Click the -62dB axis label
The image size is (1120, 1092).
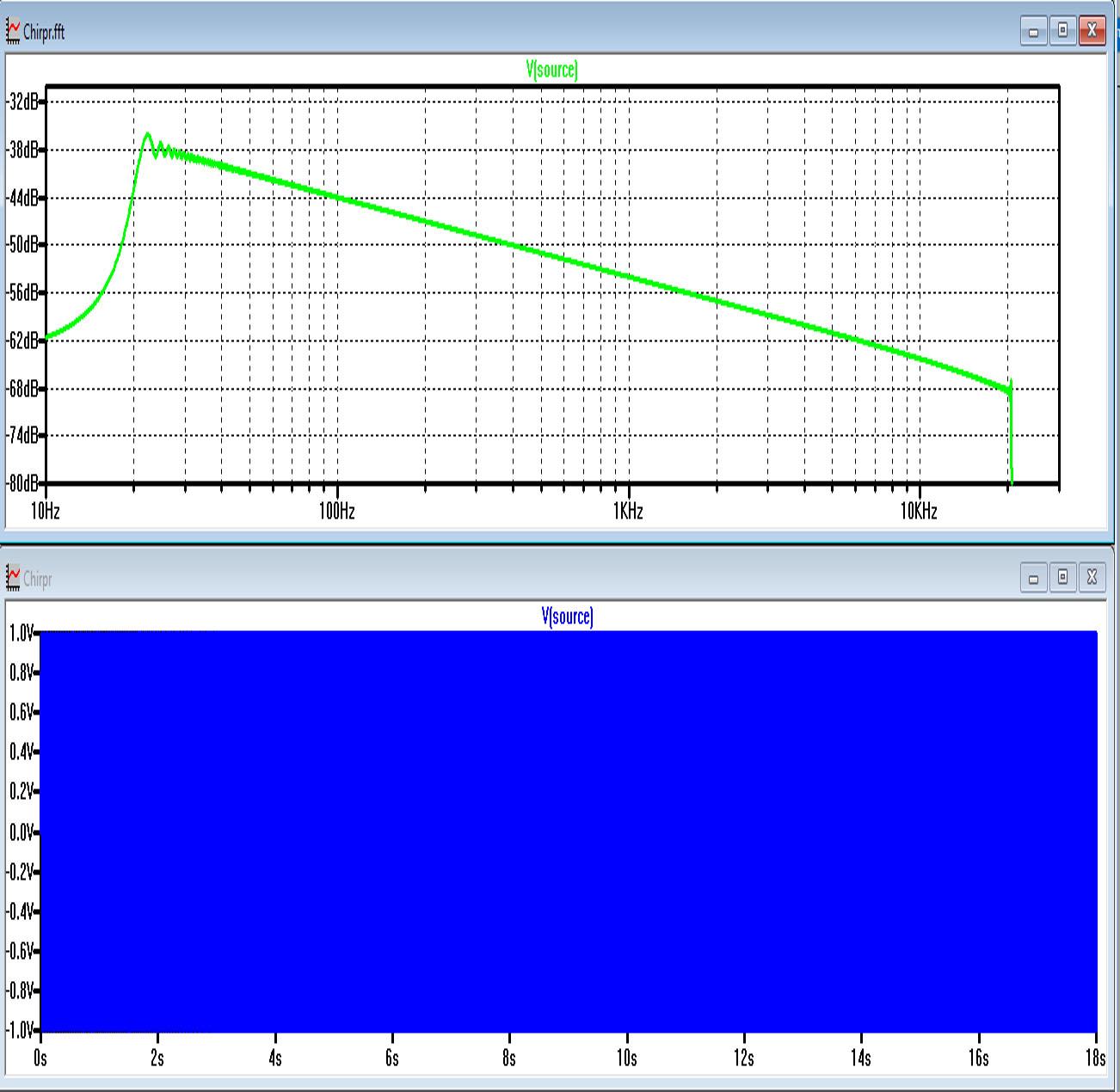tap(22, 340)
